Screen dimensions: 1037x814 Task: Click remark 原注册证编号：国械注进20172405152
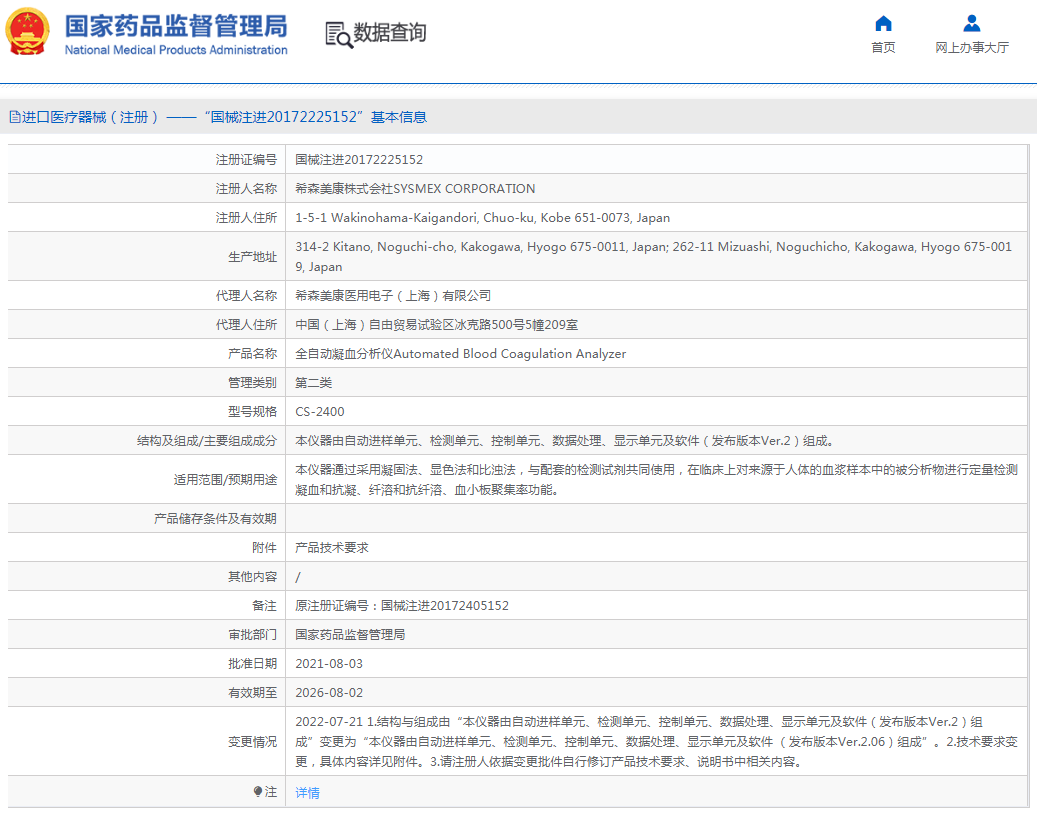point(402,606)
